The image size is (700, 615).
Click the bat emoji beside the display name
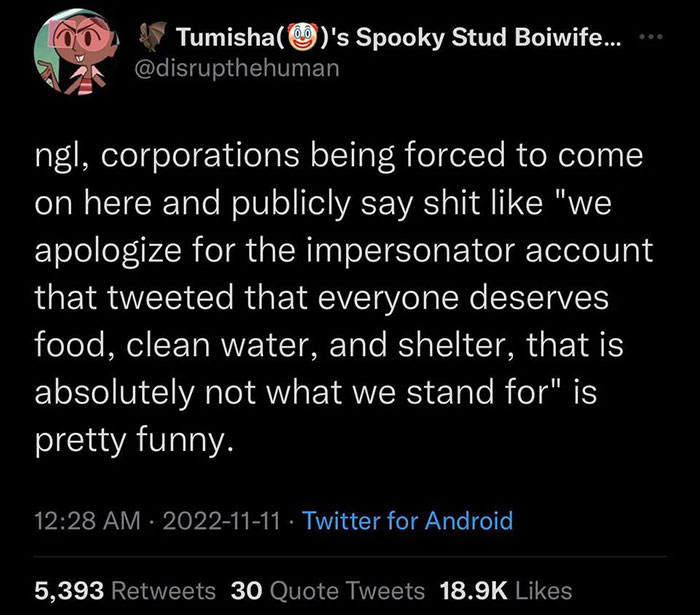pyautogui.click(x=150, y=40)
